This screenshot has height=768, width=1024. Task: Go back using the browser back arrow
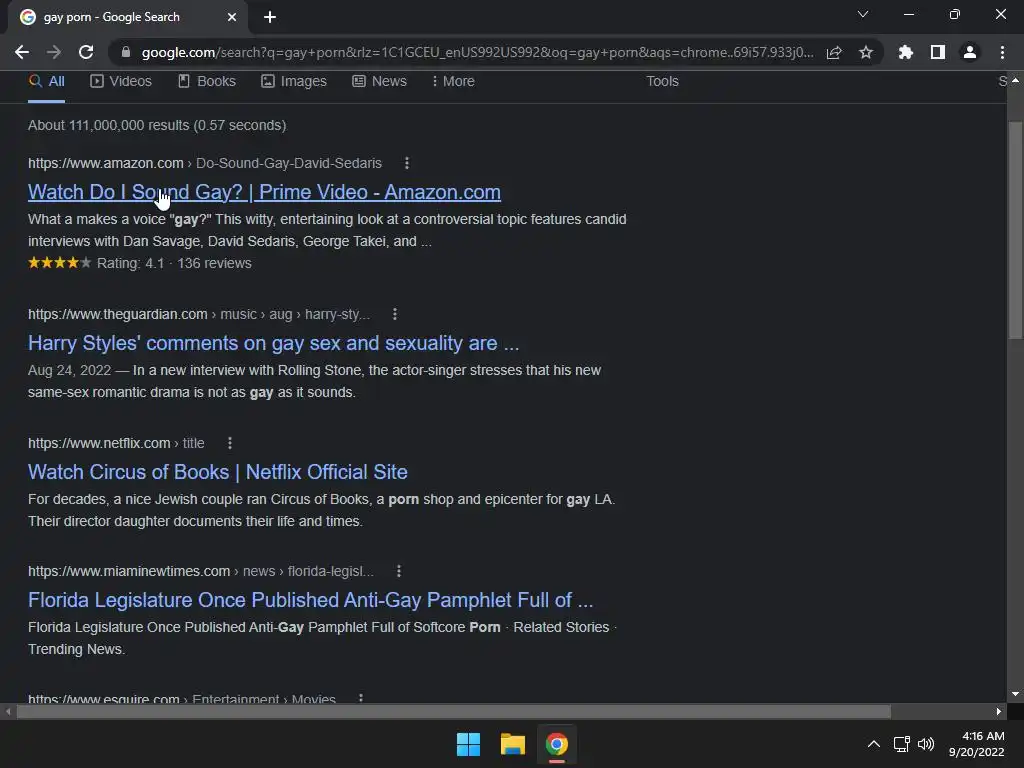click(x=22, y=52)
